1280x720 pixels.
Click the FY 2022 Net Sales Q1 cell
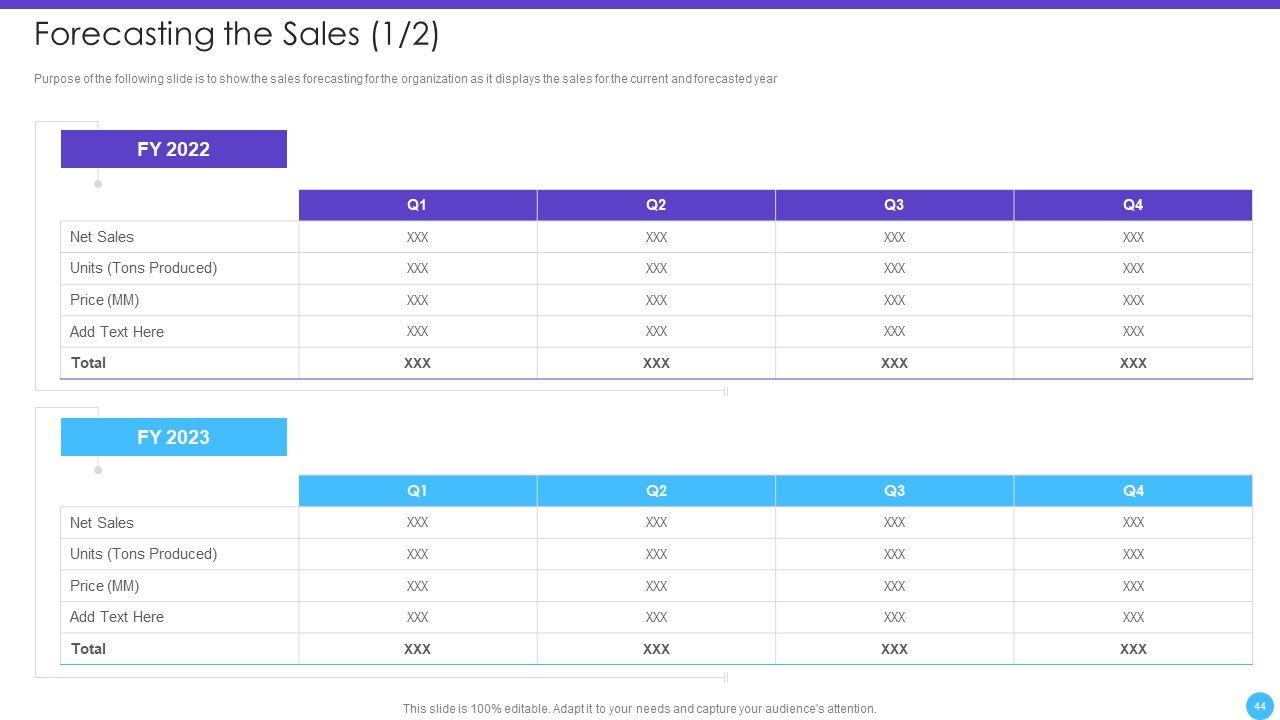pyautogui.click(x=417, y=237)
